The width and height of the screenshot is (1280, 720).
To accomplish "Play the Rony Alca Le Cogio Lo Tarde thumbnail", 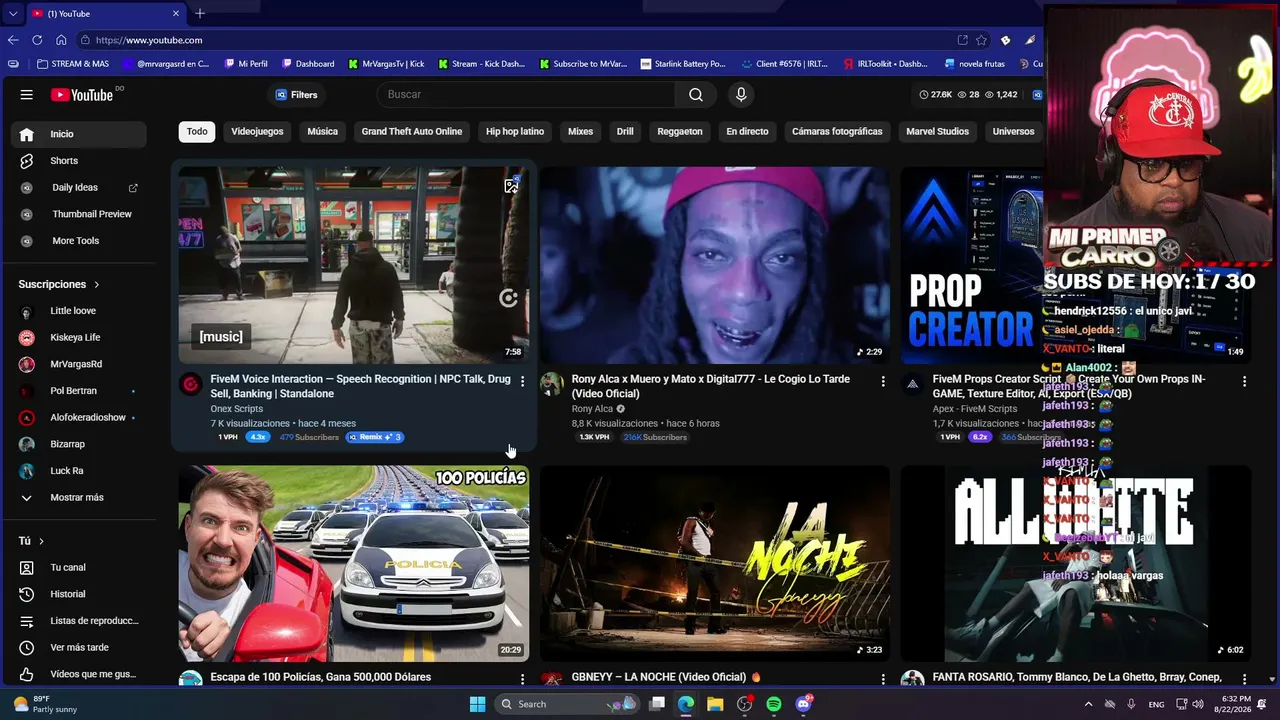I will point(715,265).
